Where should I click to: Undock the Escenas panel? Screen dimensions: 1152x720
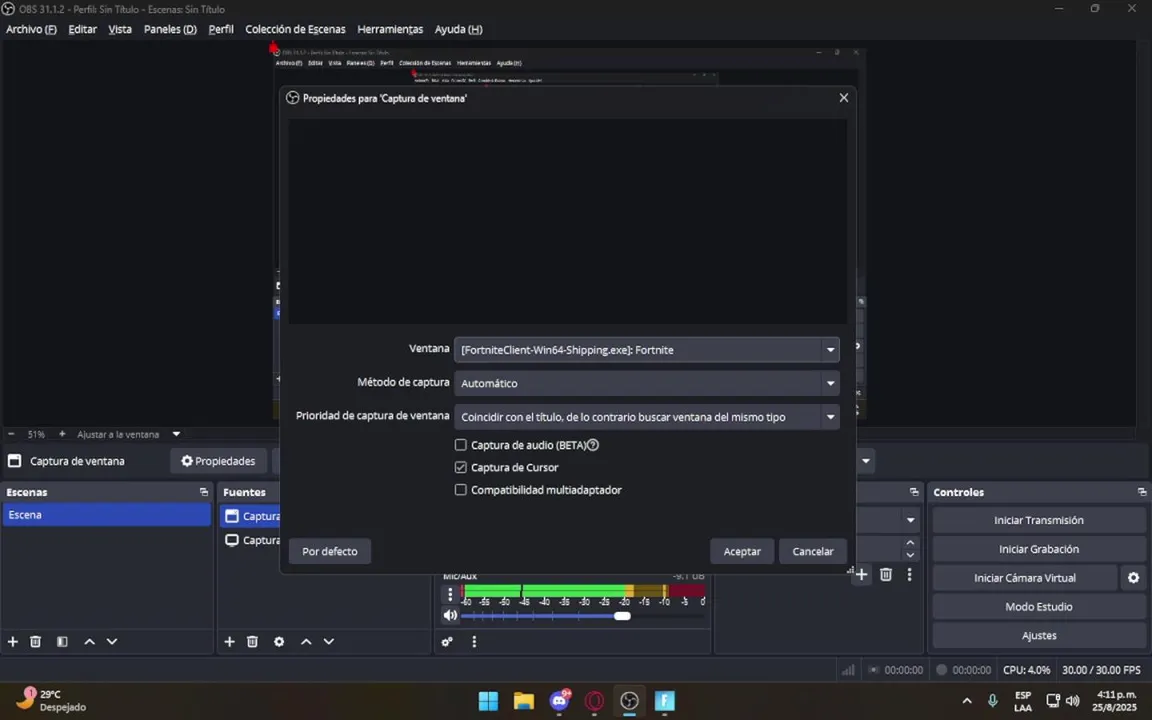point(204,492)
